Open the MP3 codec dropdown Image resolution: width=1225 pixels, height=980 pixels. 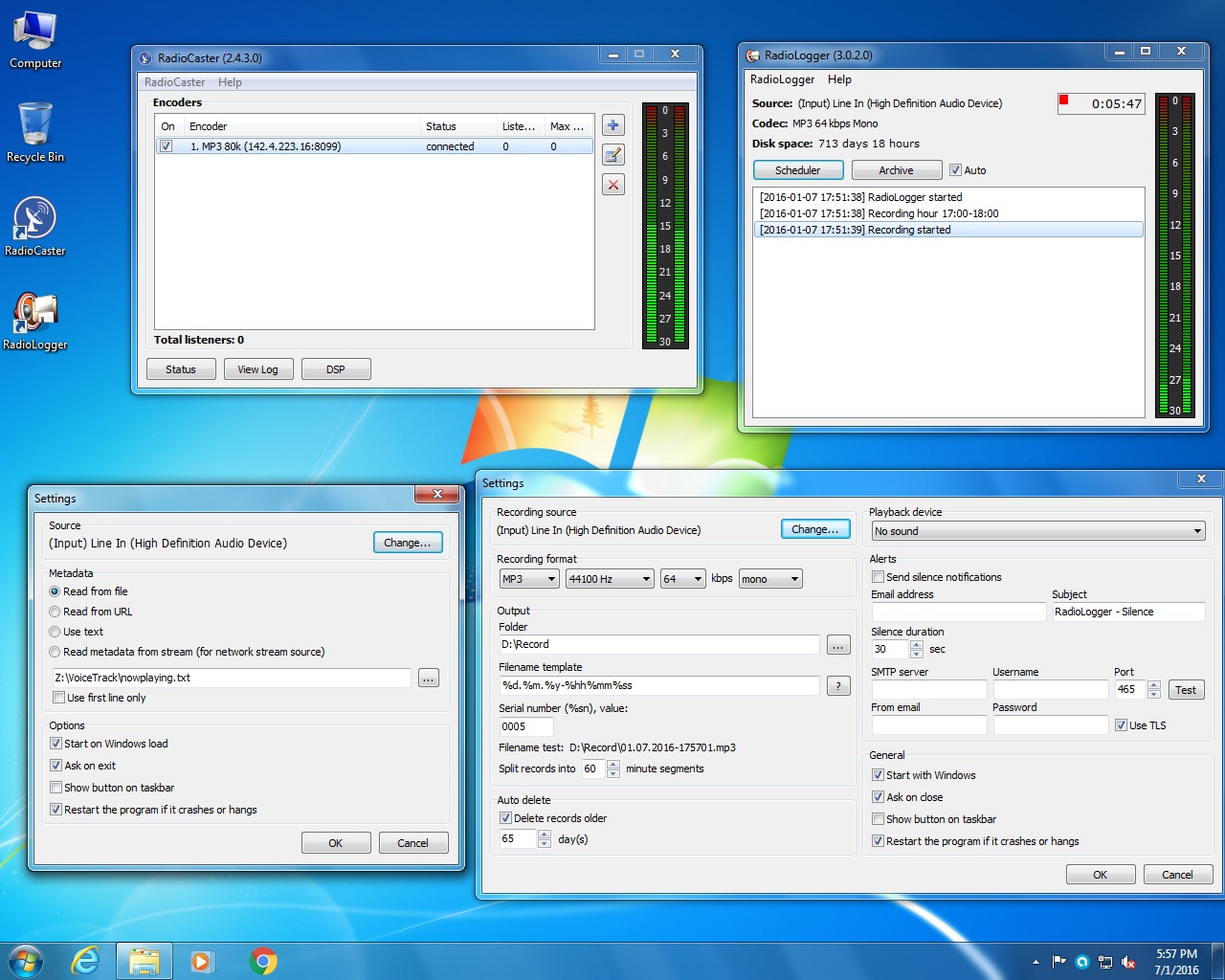[529, 579]
